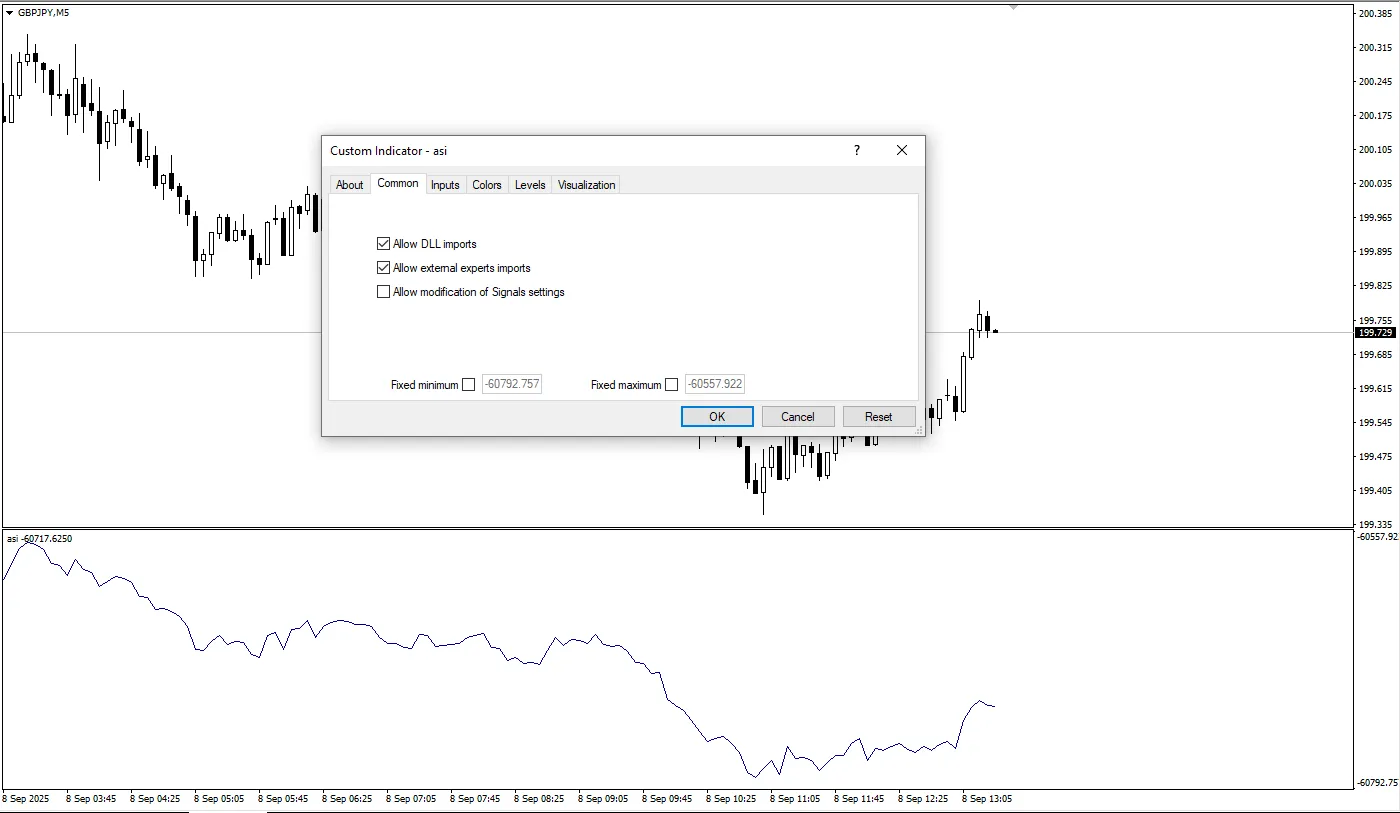Click the chart shift triangle marker
The height and width of the screenshot is (813, 1400).
pos(1013,7)
